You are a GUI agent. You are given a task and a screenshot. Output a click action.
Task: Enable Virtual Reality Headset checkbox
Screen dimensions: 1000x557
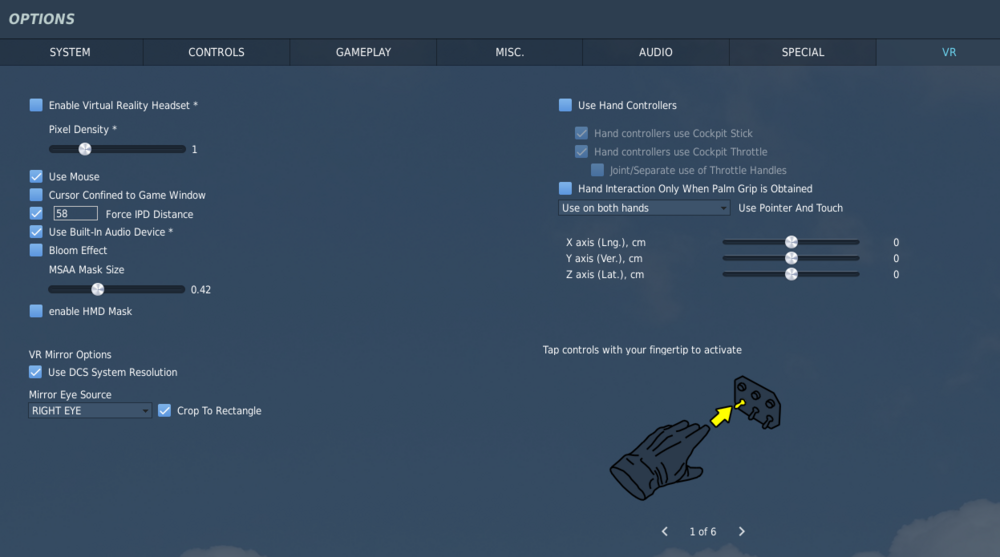click(x=36, y=105)
